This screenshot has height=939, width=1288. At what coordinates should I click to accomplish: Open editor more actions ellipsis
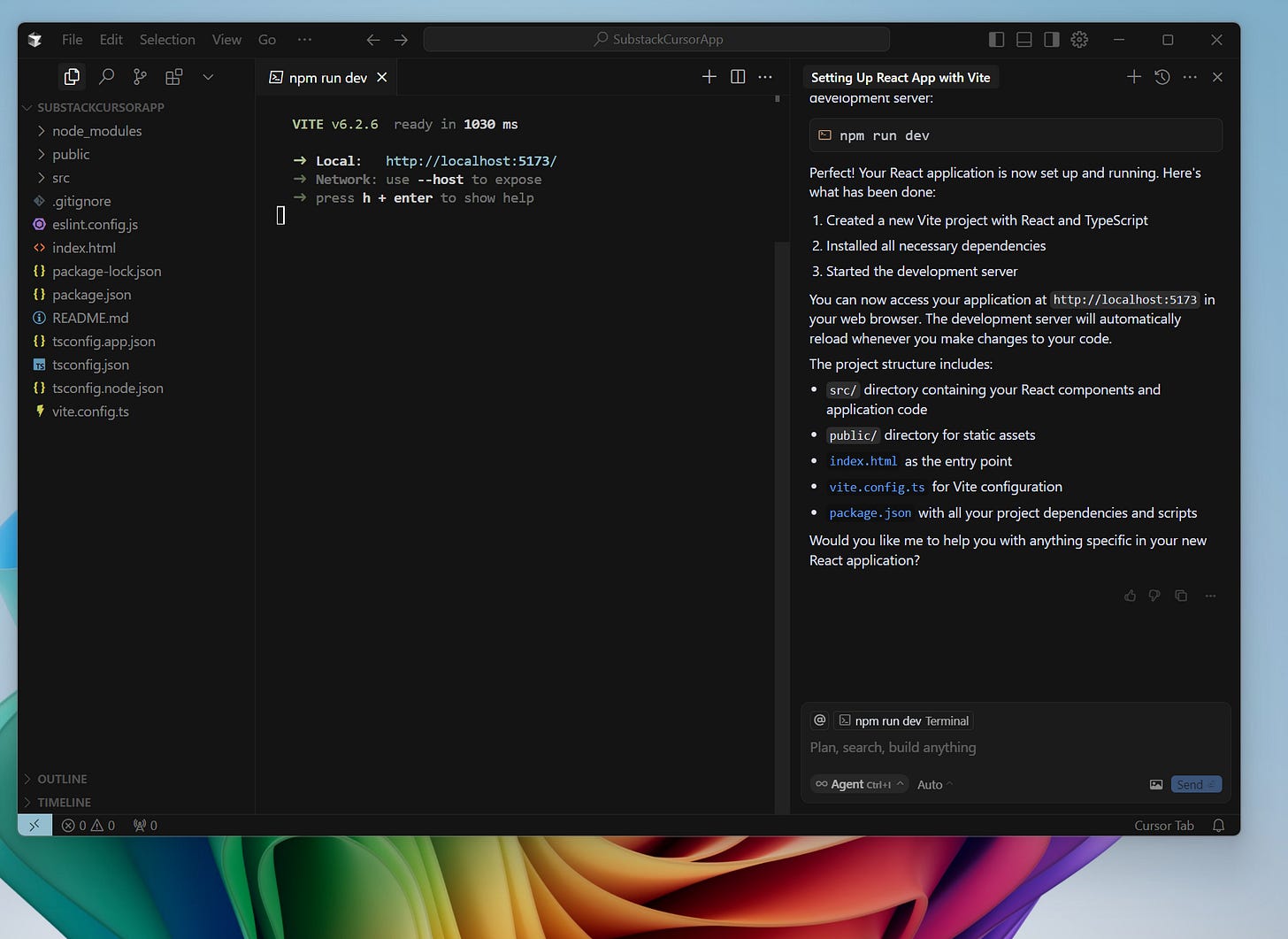point(765,77)
